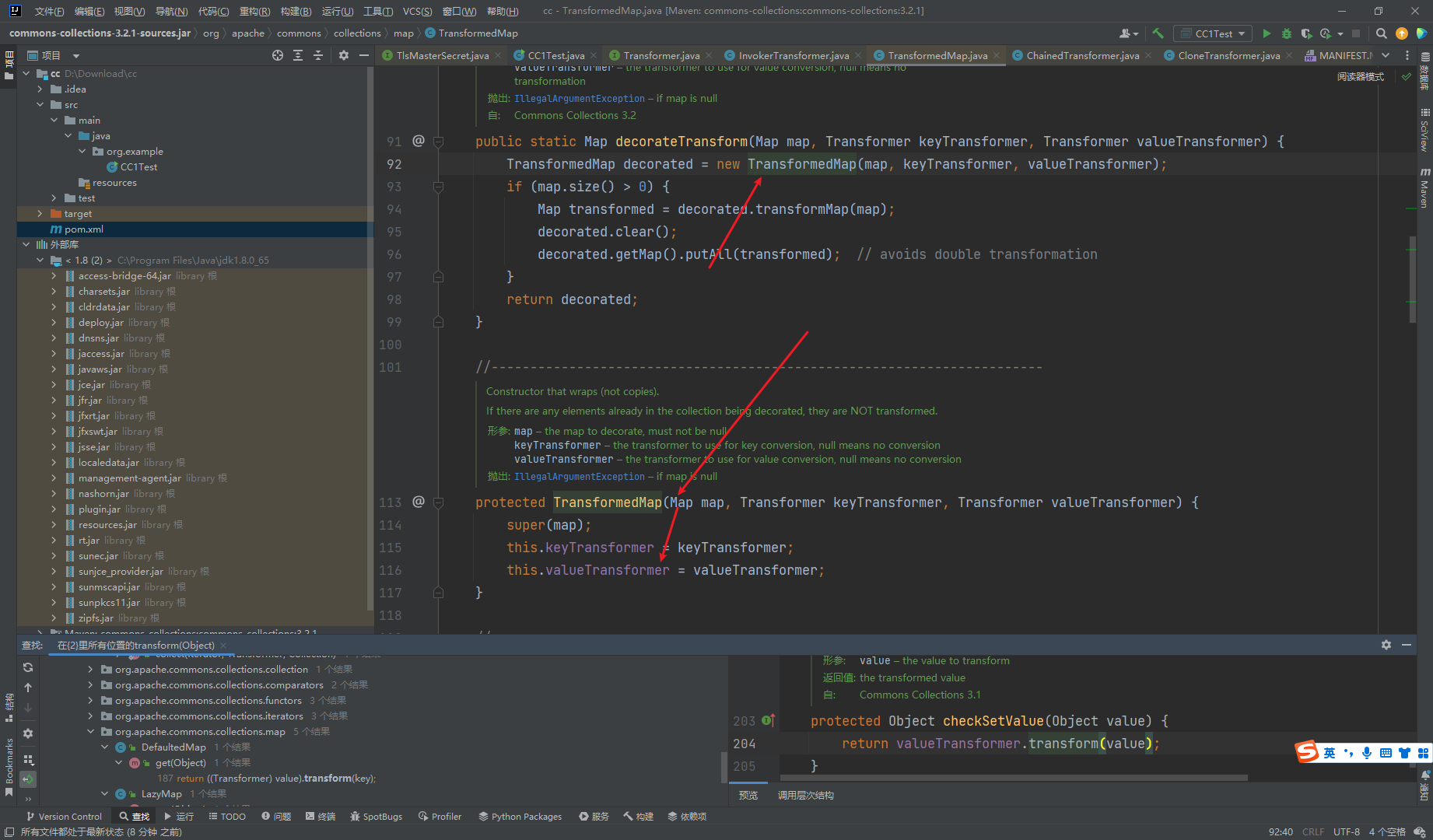Open Version Control tool window
The height and width of the screenshot is (840, 1433).
click(x=64, y=816)
